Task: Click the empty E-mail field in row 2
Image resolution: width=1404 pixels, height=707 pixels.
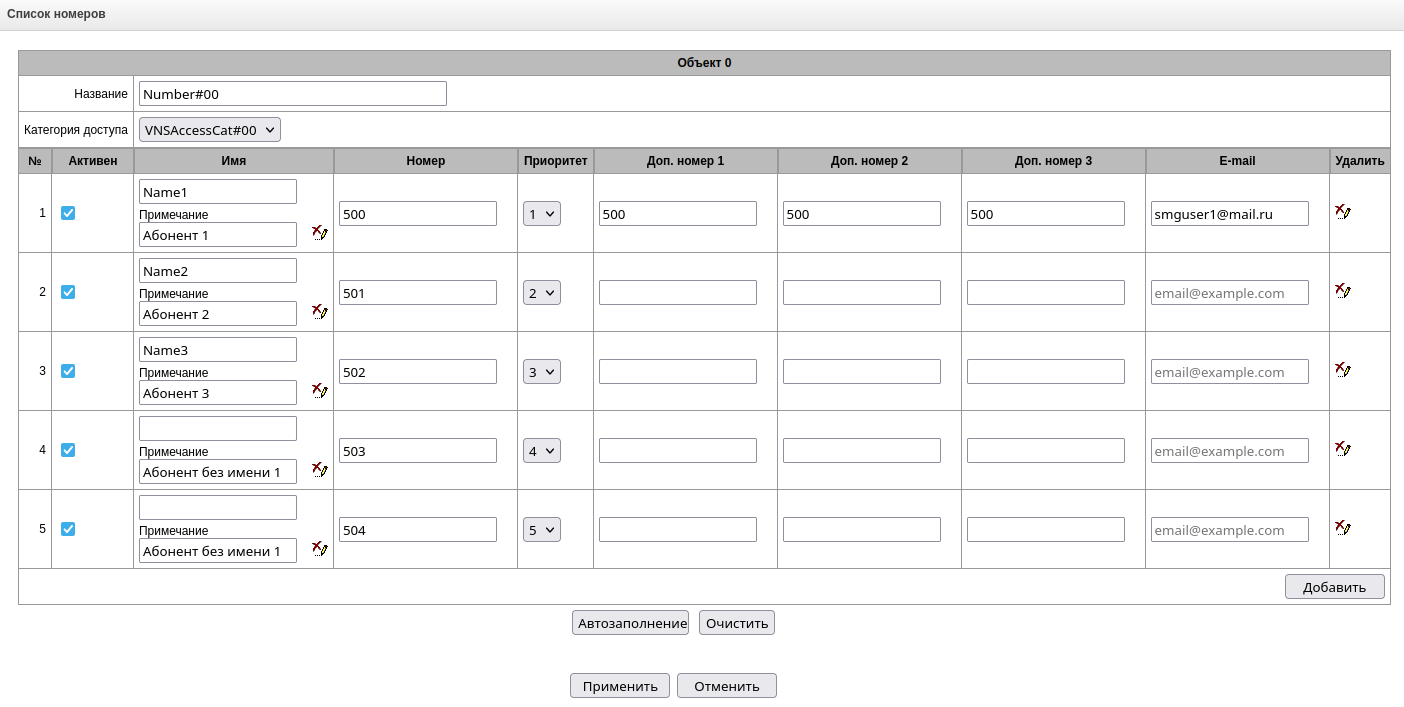Action: pos(1230,292)
